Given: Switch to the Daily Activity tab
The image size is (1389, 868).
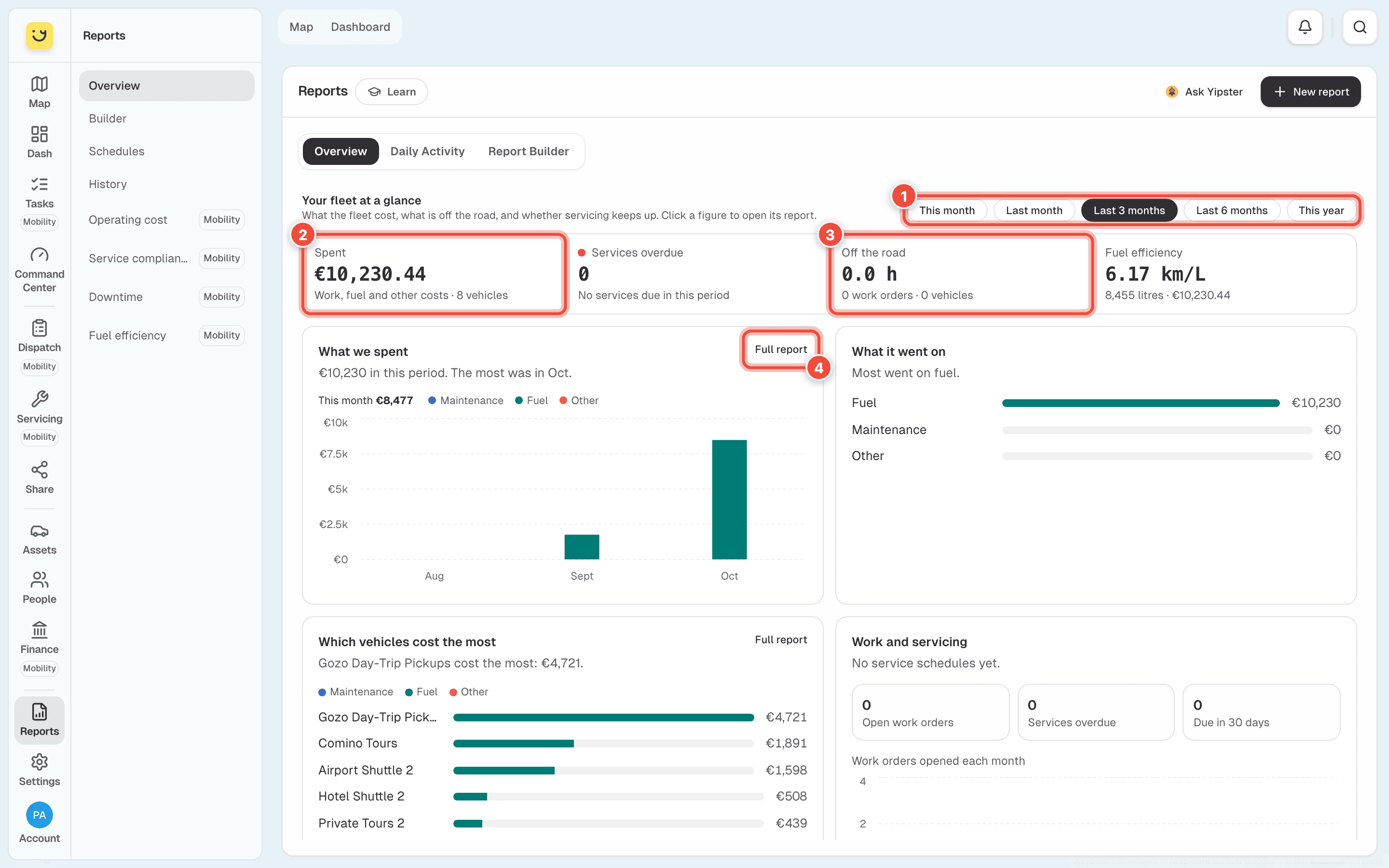Looking at the screenshot, I should click(x=427, y=151).
